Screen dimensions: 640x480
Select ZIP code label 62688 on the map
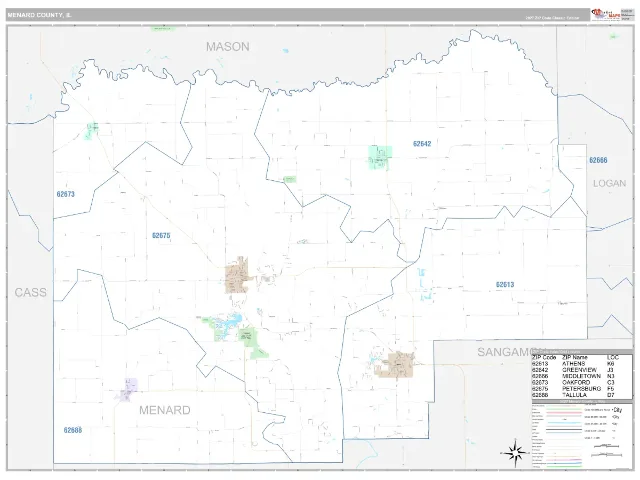73,430
